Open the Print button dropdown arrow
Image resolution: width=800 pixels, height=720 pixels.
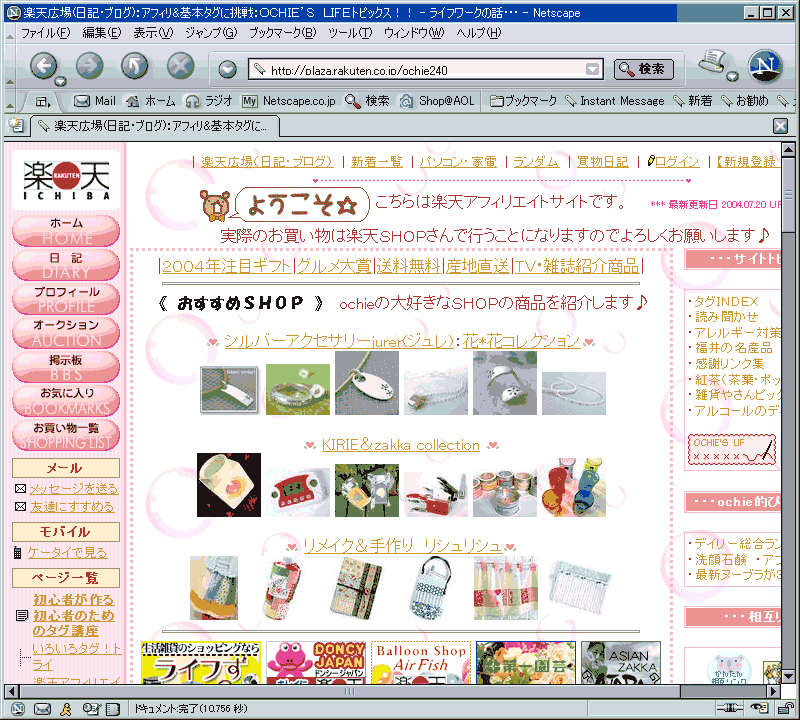pyautogui.click(x=732, y=77)
